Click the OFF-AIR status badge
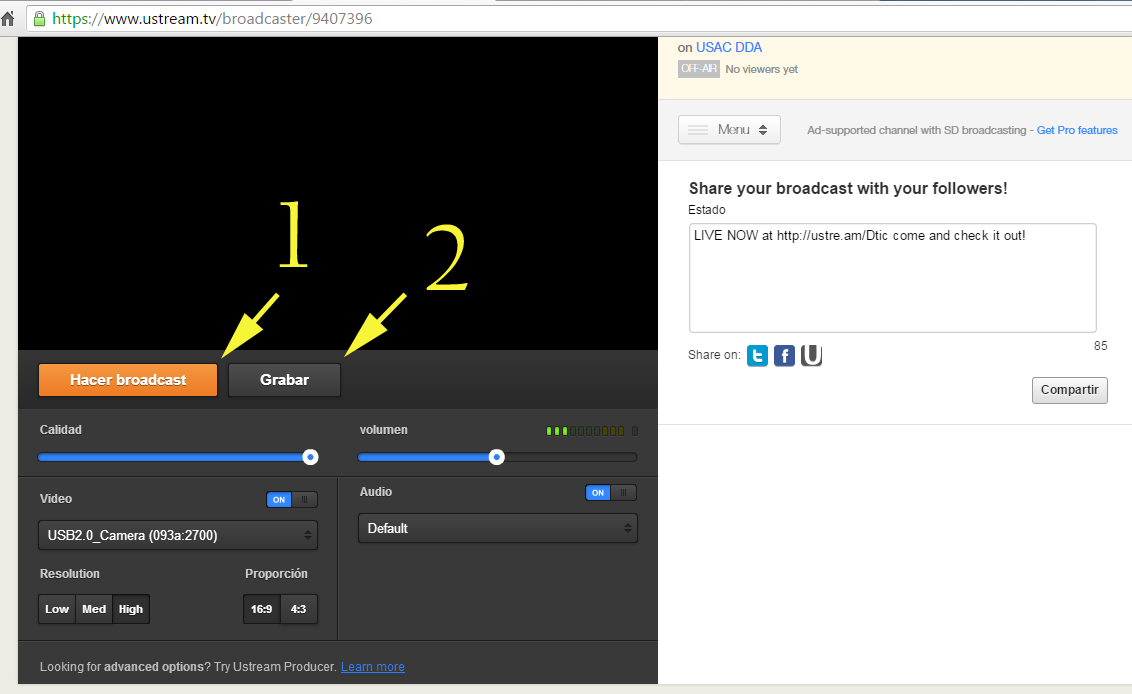This screenshot has width=1132, height=694. (699, 69)
